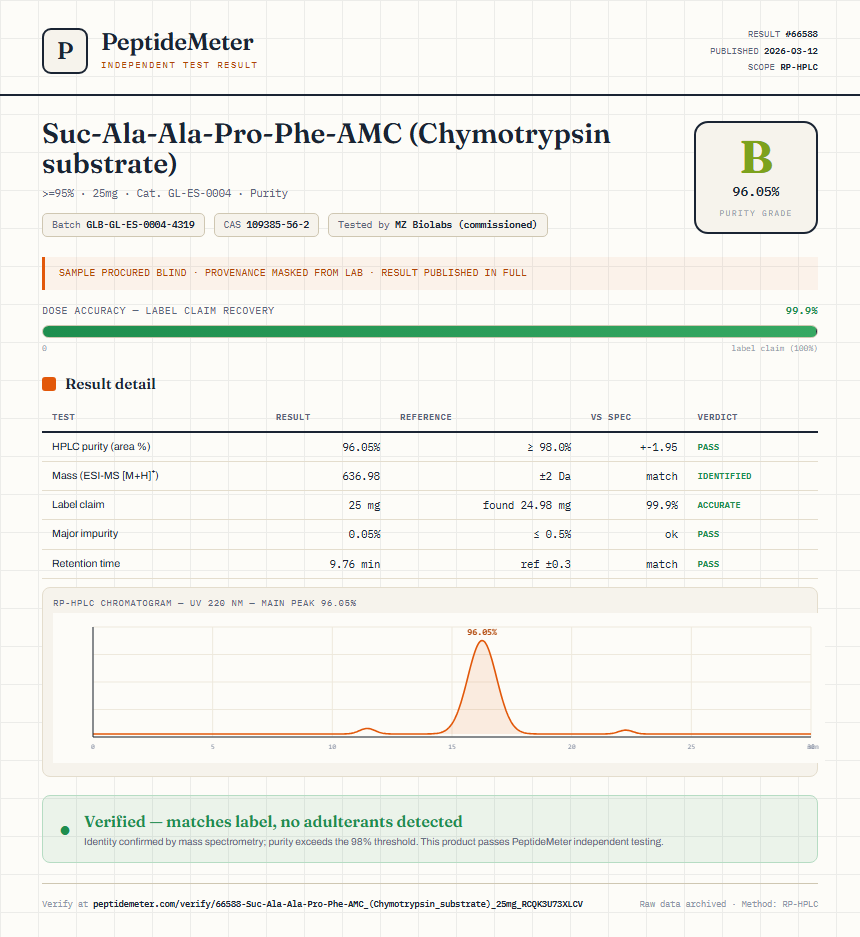Click the Suc-Ala-Ala-Pro-Phe-AMC product title
Screen dimensions: 860x937
pyautogui.click(x=326, y=148)
